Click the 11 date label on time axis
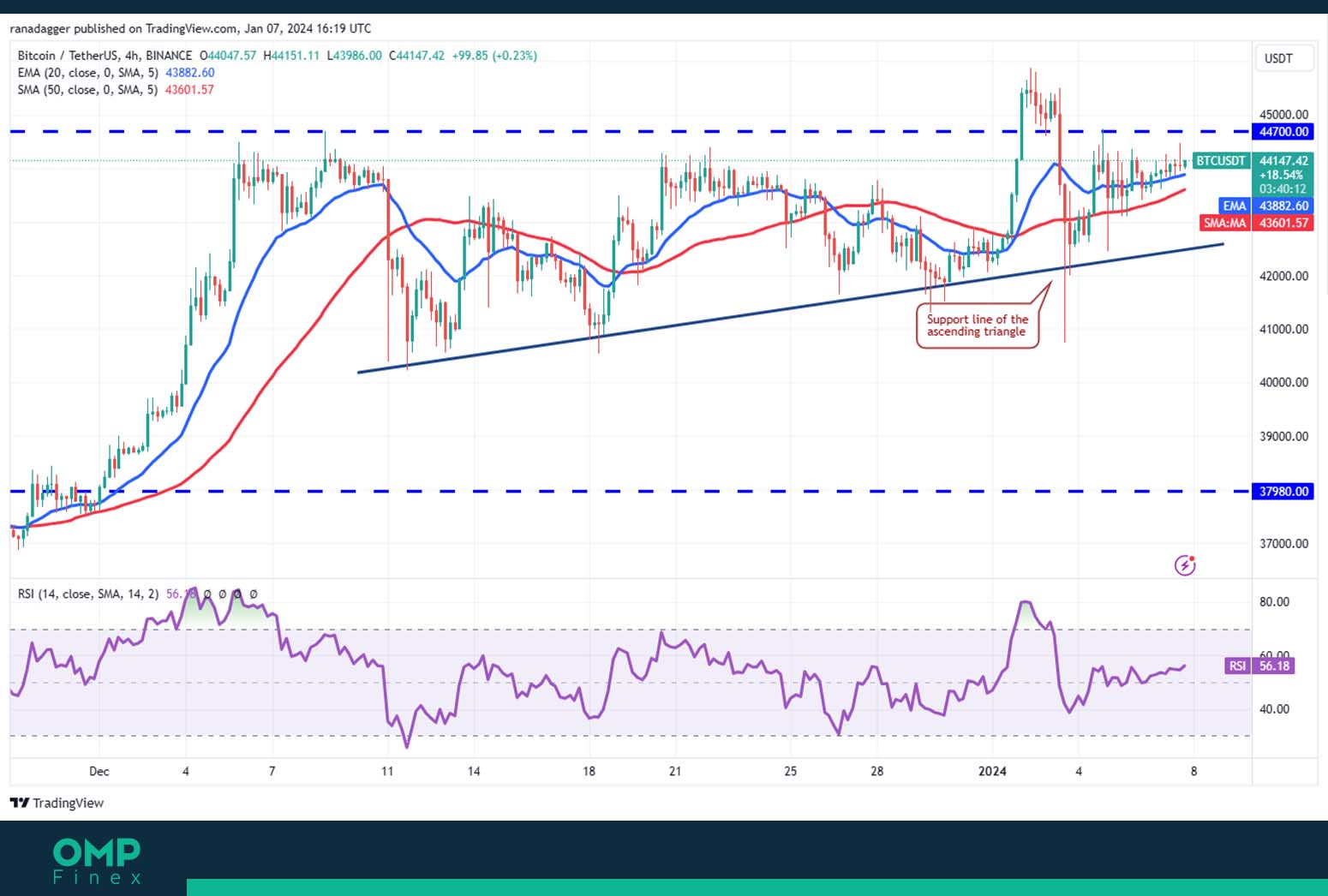 (x=387, y=771)
